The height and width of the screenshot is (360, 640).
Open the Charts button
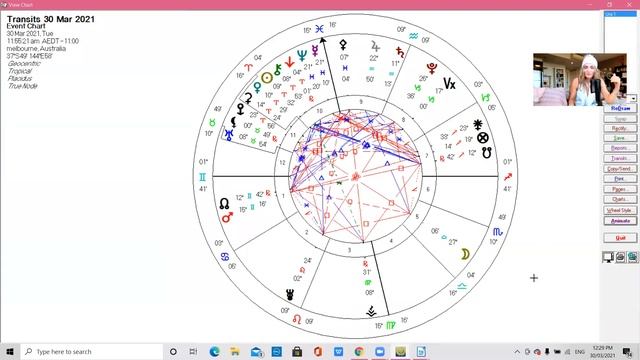pyautogui.click(x=620, y=199)
